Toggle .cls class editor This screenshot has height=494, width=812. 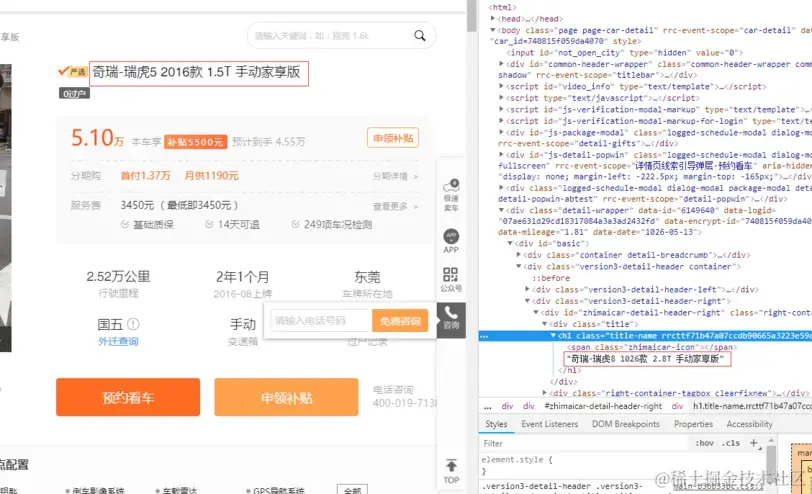(732, 443)
